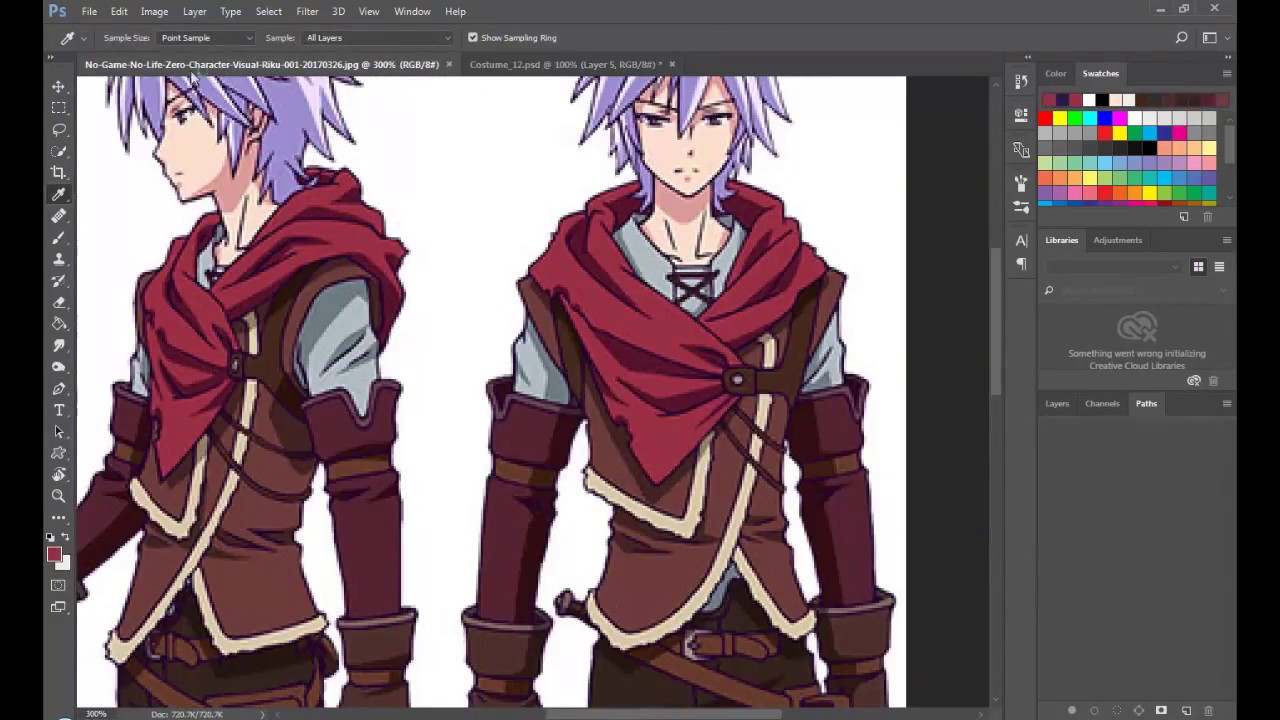Select the Move tool

59,87
